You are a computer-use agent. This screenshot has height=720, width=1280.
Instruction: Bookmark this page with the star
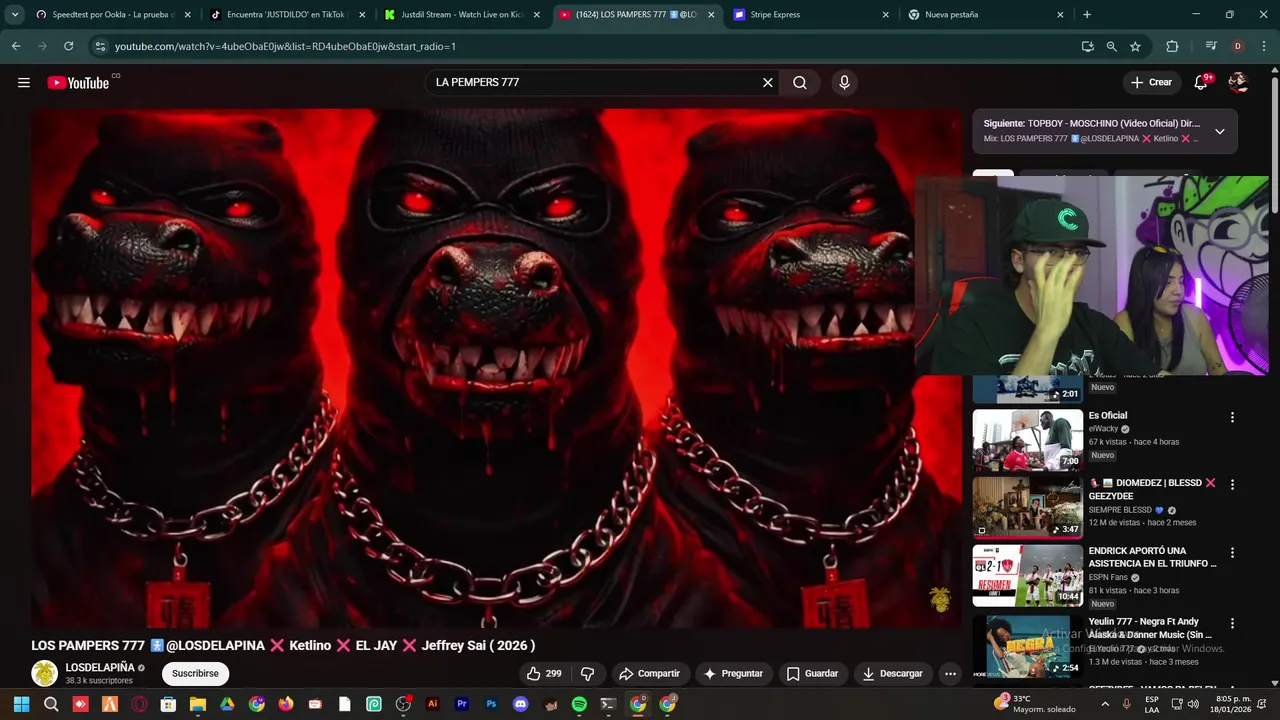(1135, 46)
